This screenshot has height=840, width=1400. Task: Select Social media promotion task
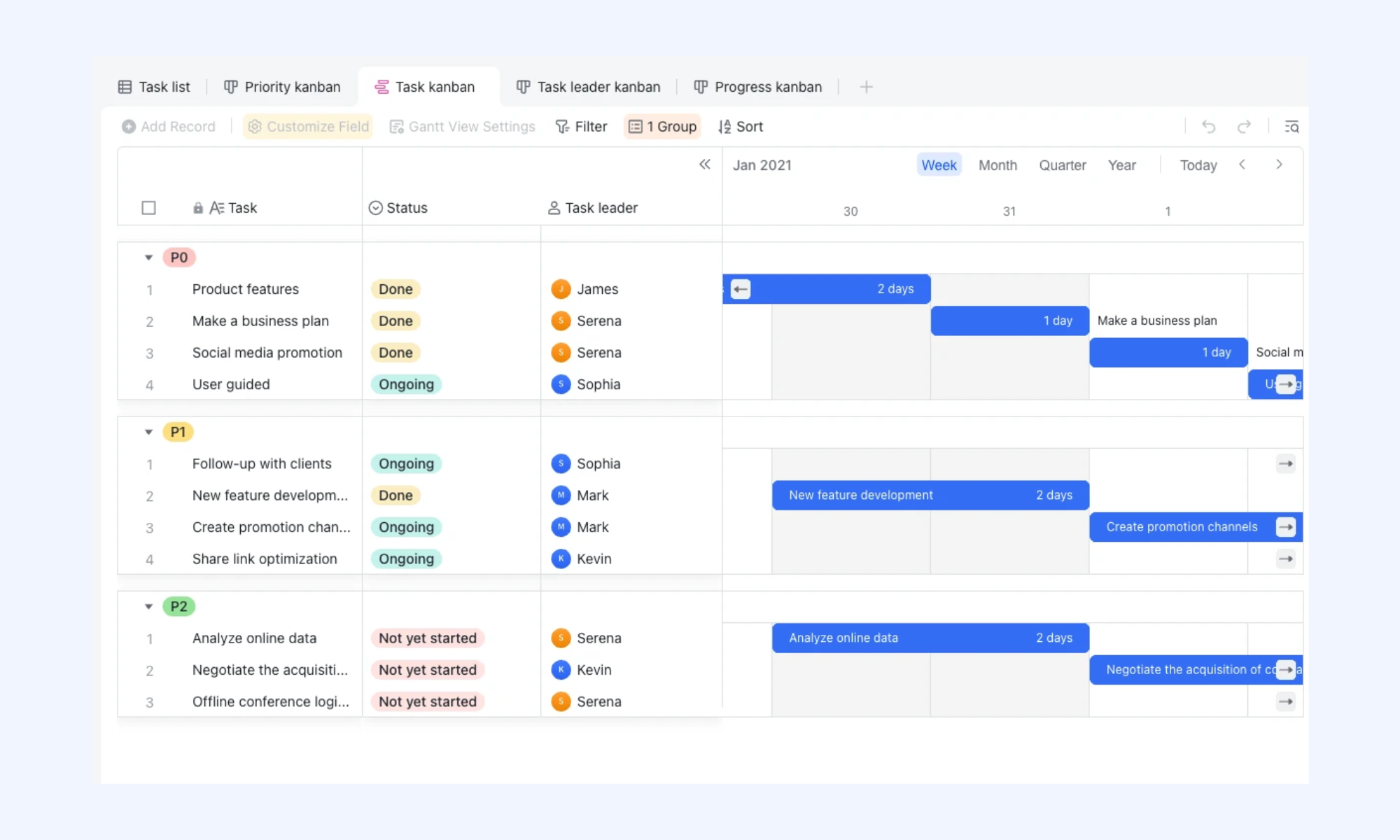[x=267, y=353]
